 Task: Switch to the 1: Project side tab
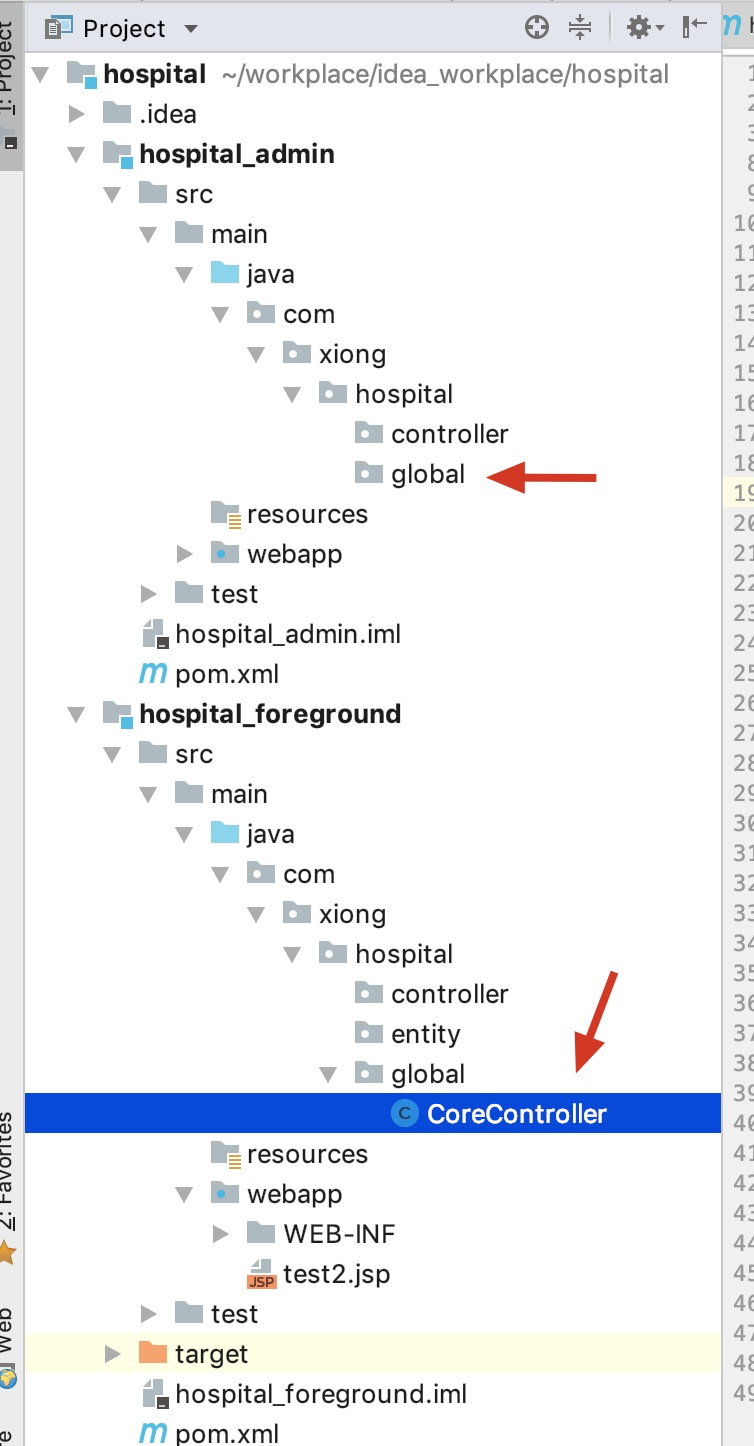pos(10,70)
